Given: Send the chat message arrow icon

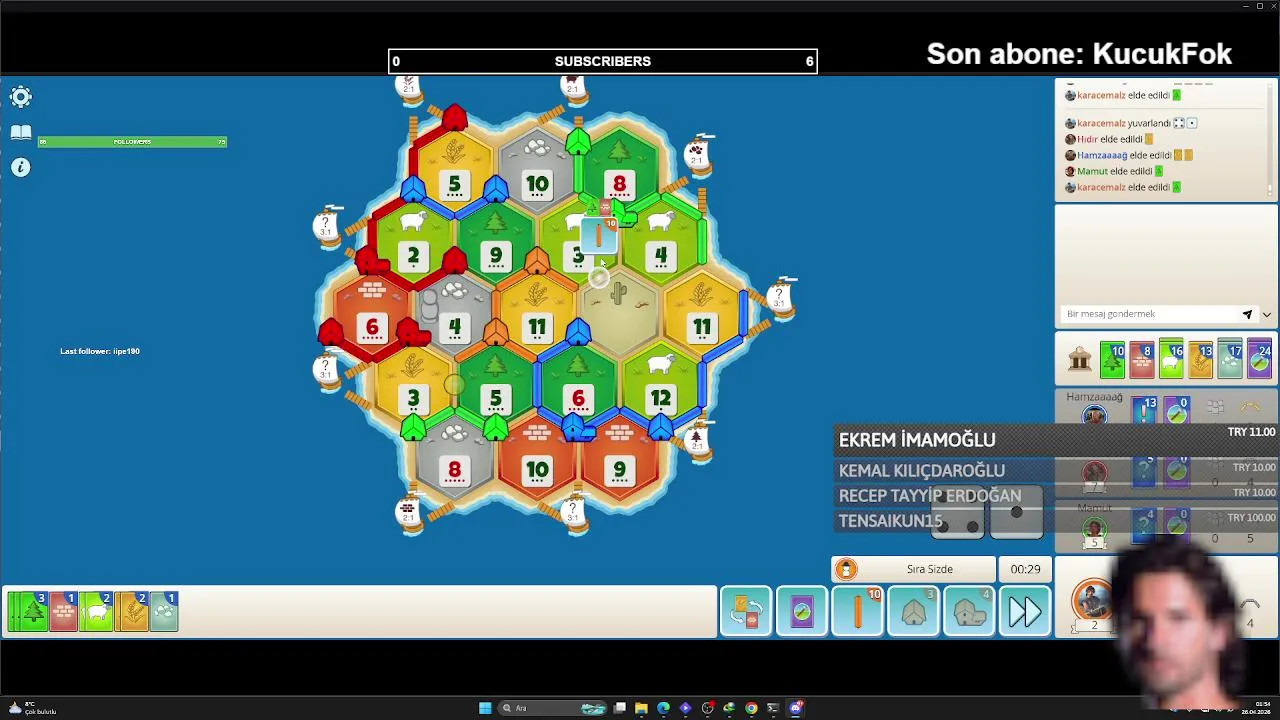Looking at the screenshot, I should (x=1247, y=314).
